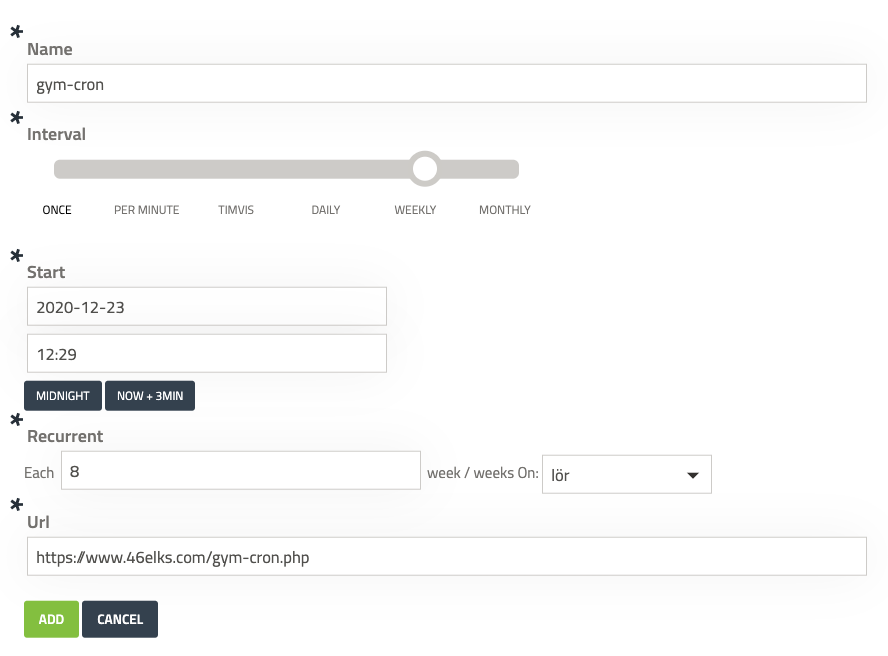Click the Recurrent section label
The image size is (888, 656).
[65, 437]
